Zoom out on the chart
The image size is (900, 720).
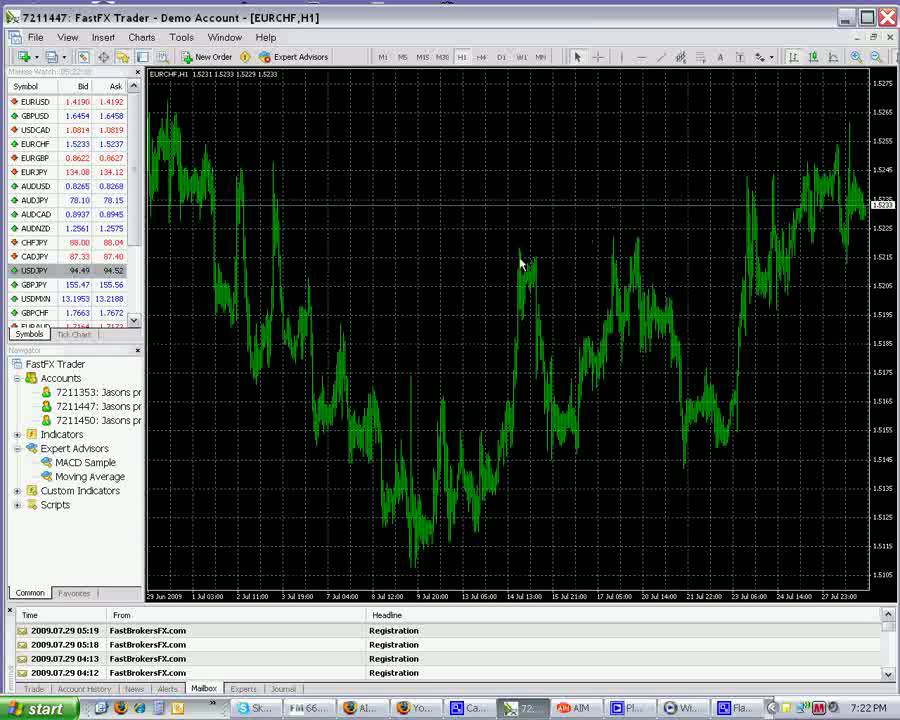click(x=876, y=57)
